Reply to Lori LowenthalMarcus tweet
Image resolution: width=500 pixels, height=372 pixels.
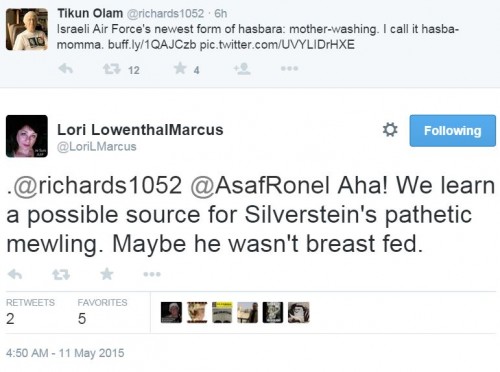[15, 275]
